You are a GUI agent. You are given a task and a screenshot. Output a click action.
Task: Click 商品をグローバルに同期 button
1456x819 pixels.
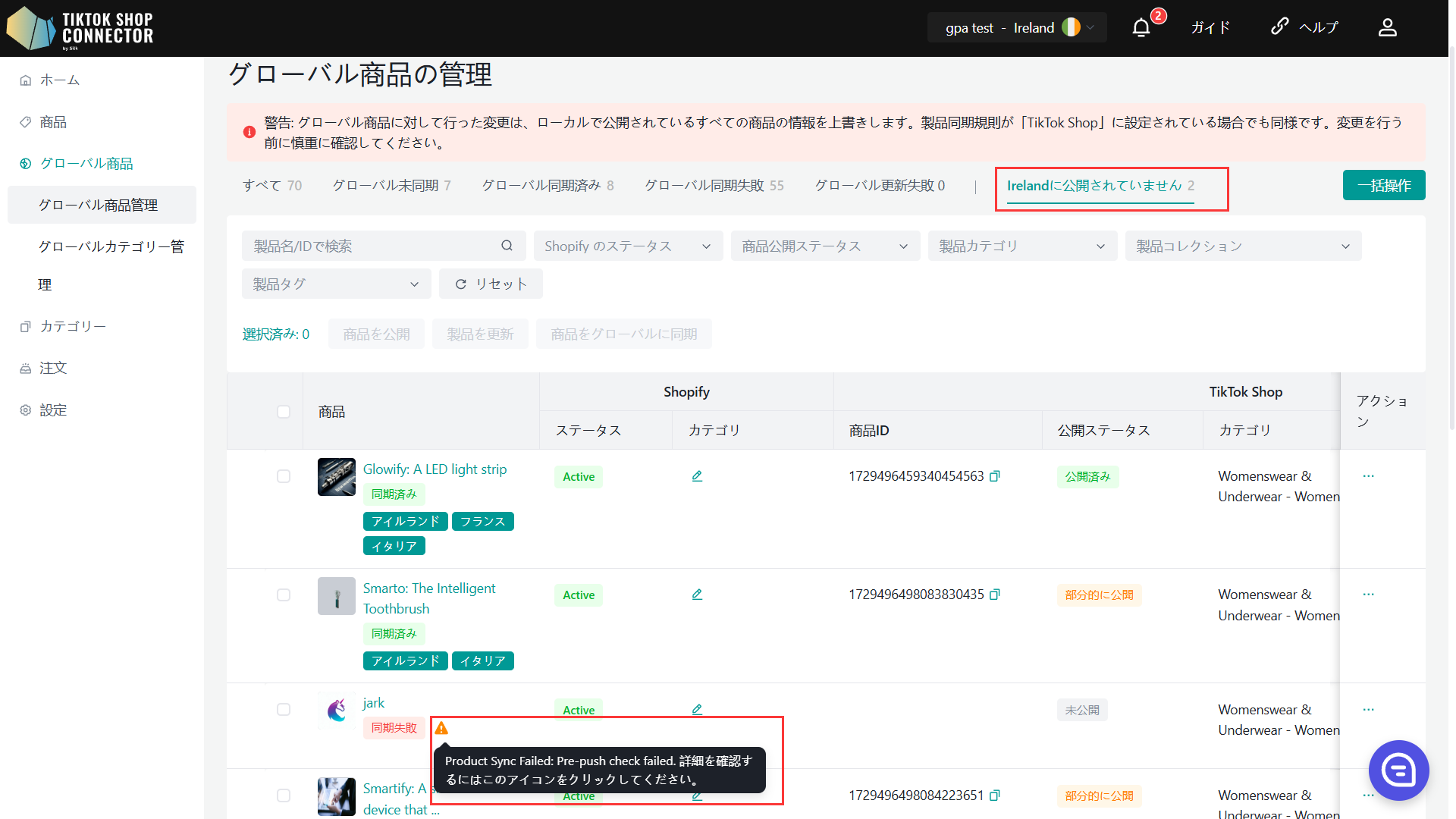[623, 334]
